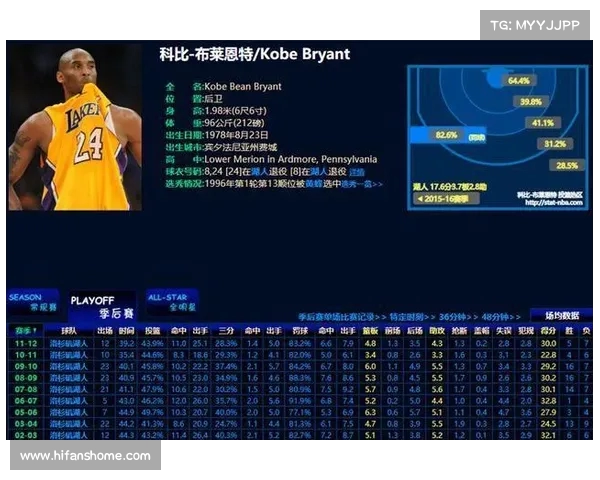The image size is (600, 480).
Task: Select the 28.5% shot zone label
Action: tap(567, 165)
